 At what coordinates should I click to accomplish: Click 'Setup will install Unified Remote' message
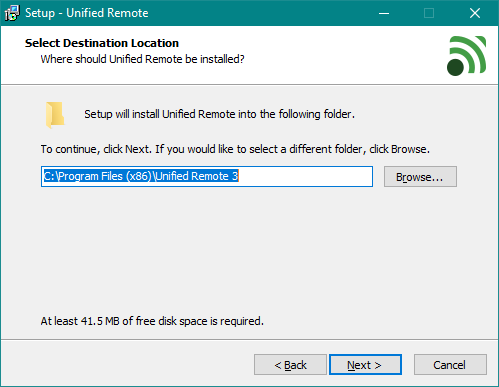pos(219,114)
